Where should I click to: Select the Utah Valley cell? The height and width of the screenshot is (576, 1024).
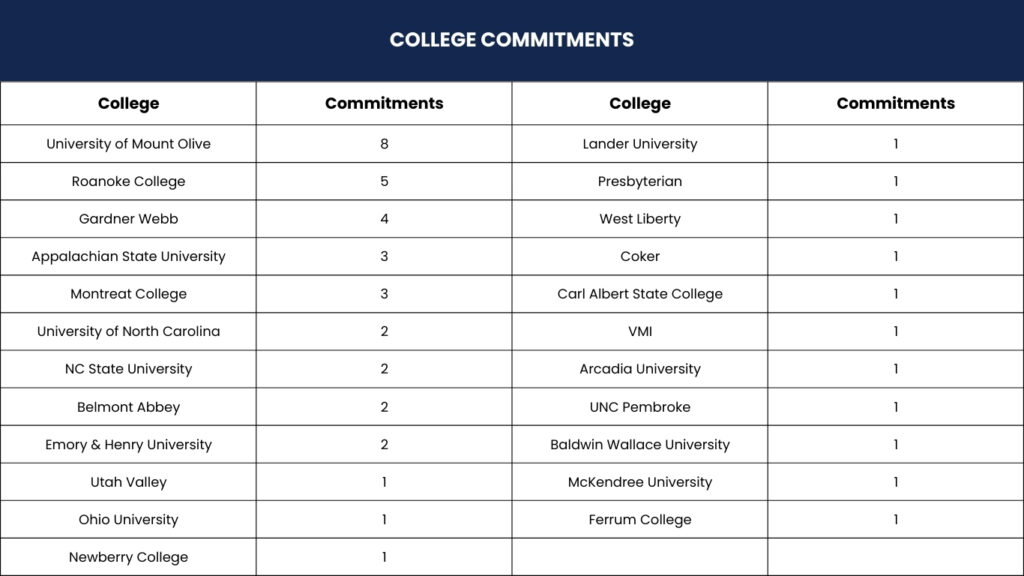pos(129,482)
